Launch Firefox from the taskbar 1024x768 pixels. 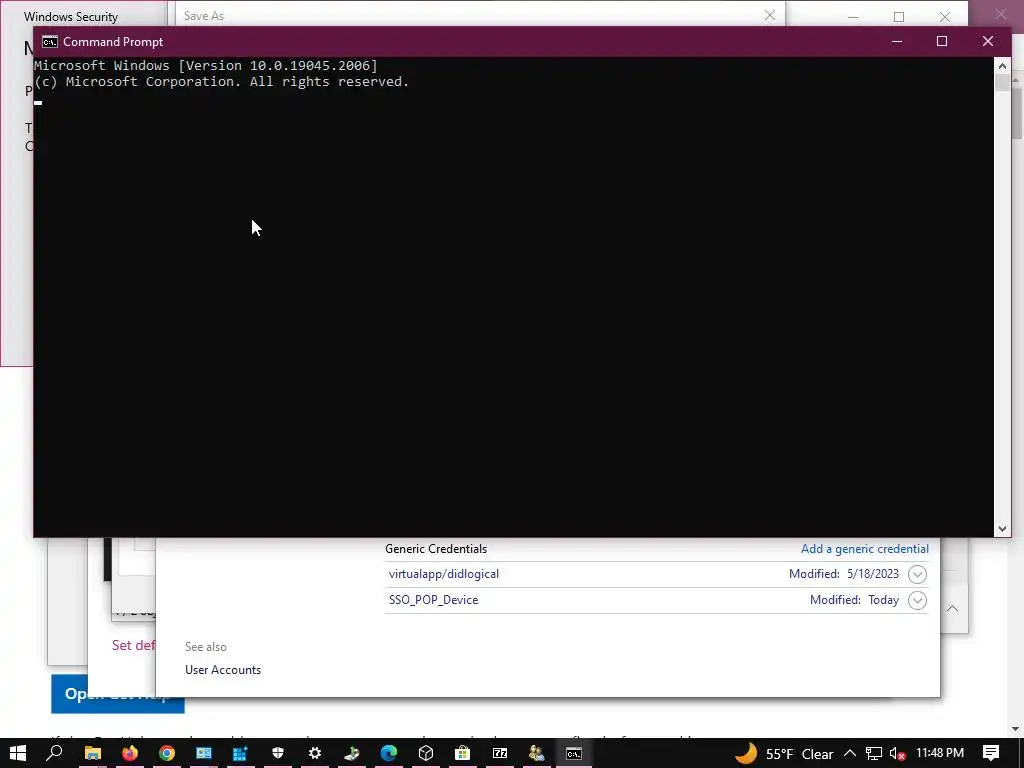tap(130, 753)
